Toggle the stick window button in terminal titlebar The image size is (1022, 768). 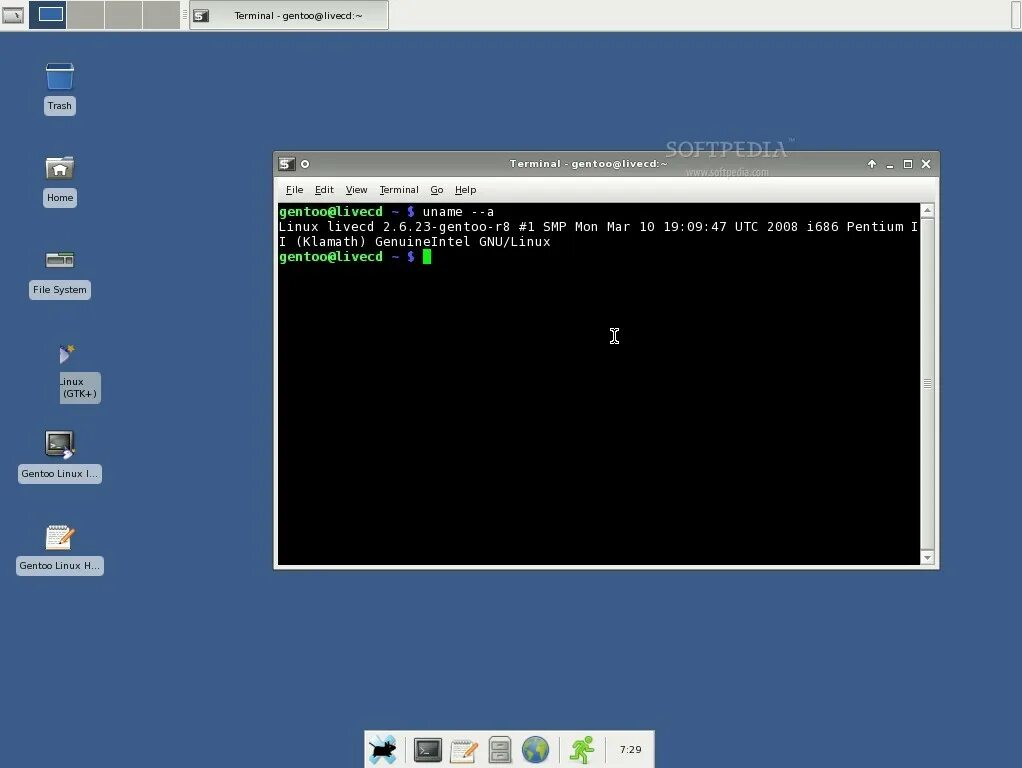[x=304, y=164]
